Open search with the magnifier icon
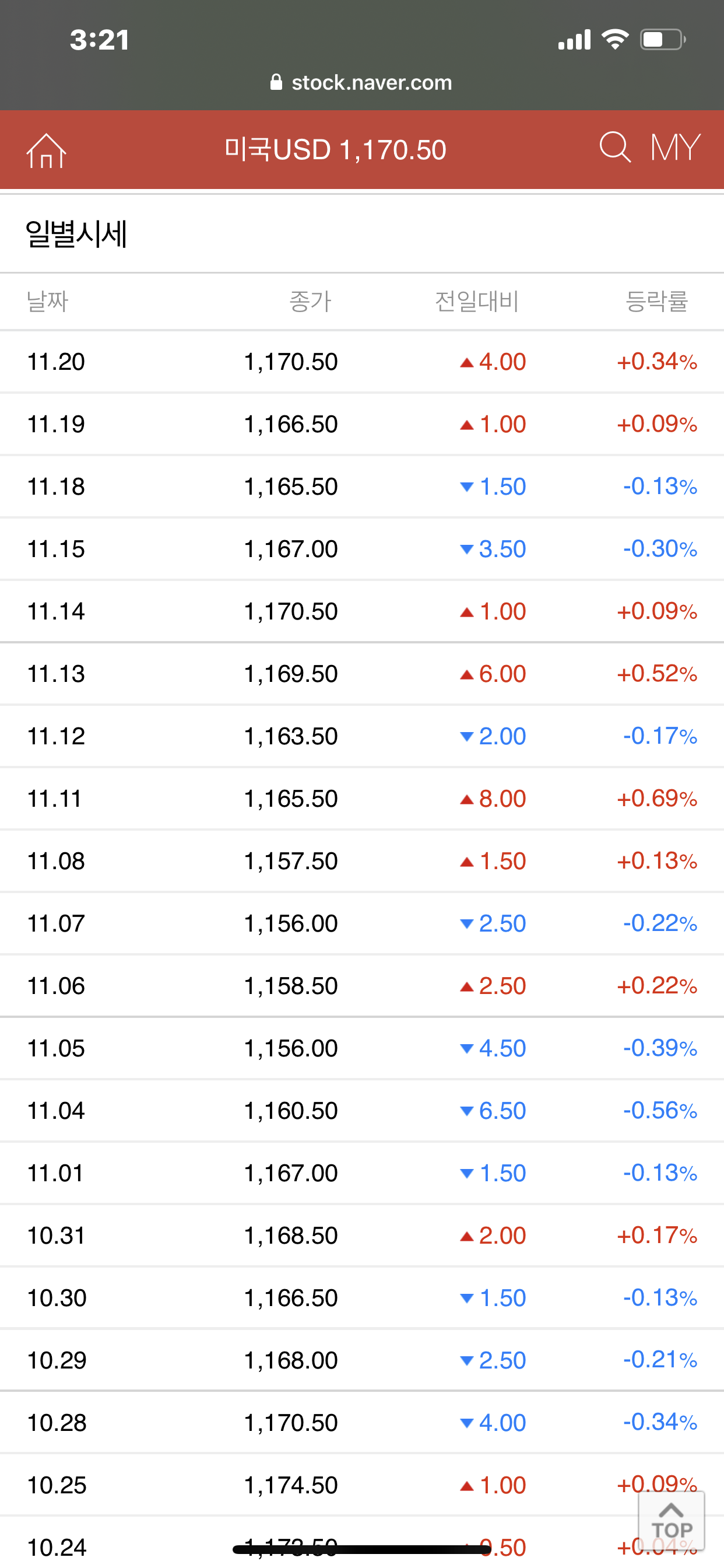724x1568 pixels. point(614,148)
